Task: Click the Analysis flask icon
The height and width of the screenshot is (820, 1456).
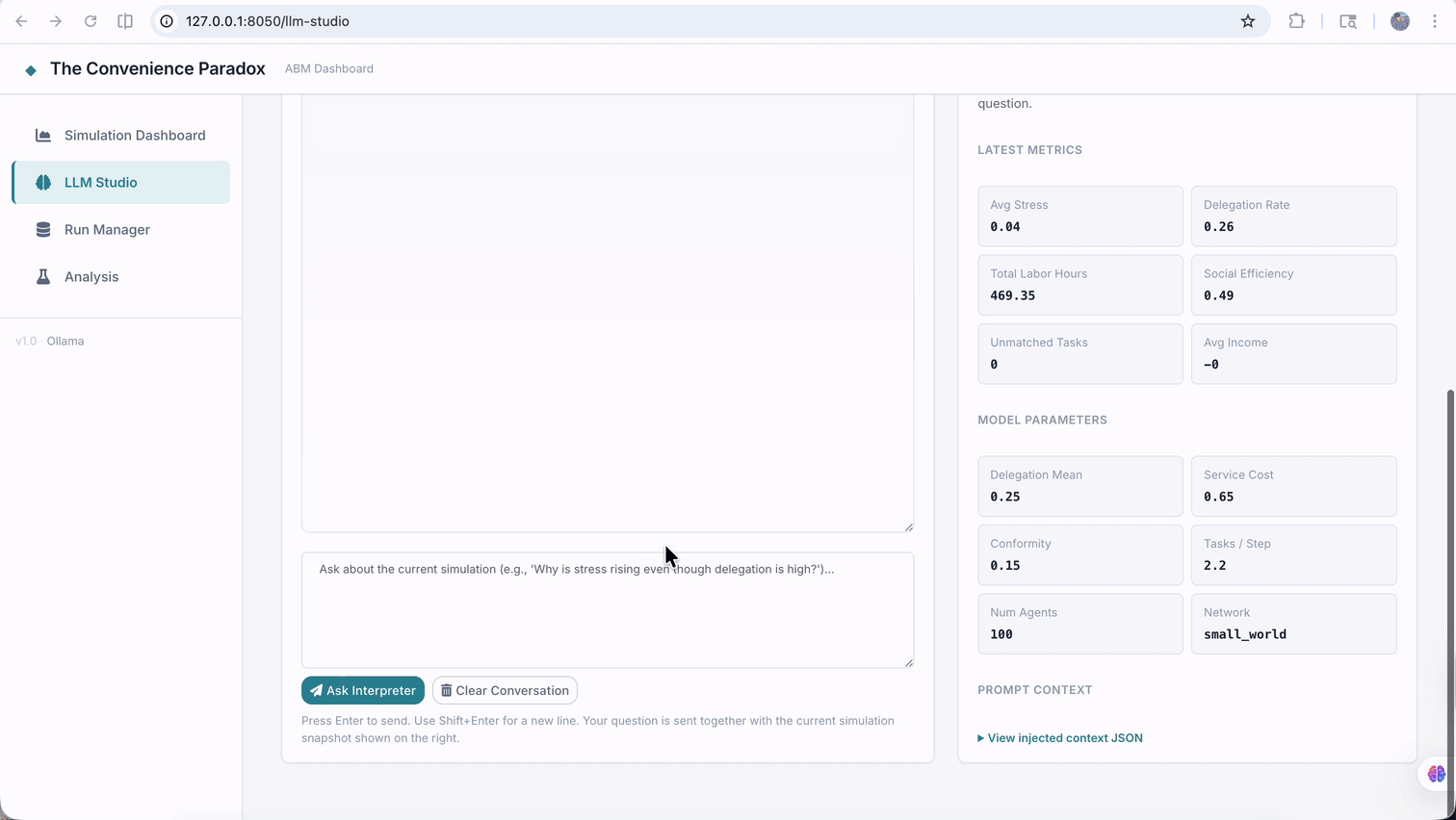Action: click(x=43, y=277)
